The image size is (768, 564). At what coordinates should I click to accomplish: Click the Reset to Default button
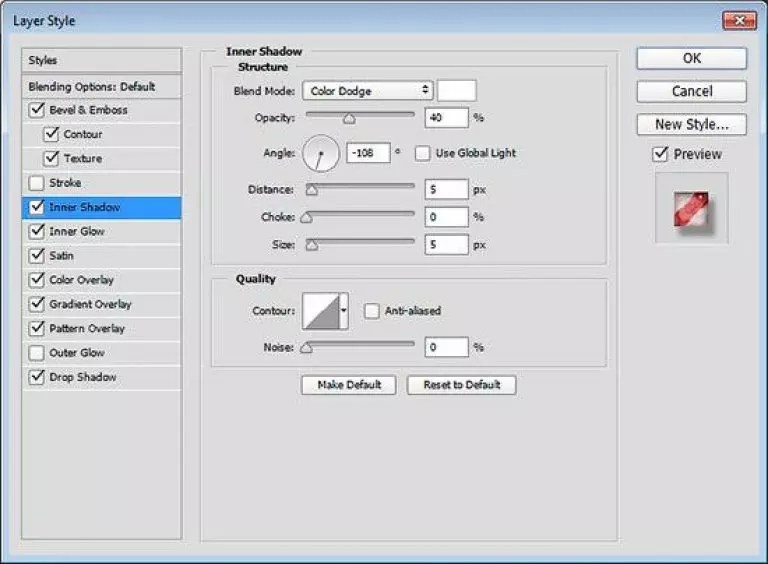click(x=461, y=385)
